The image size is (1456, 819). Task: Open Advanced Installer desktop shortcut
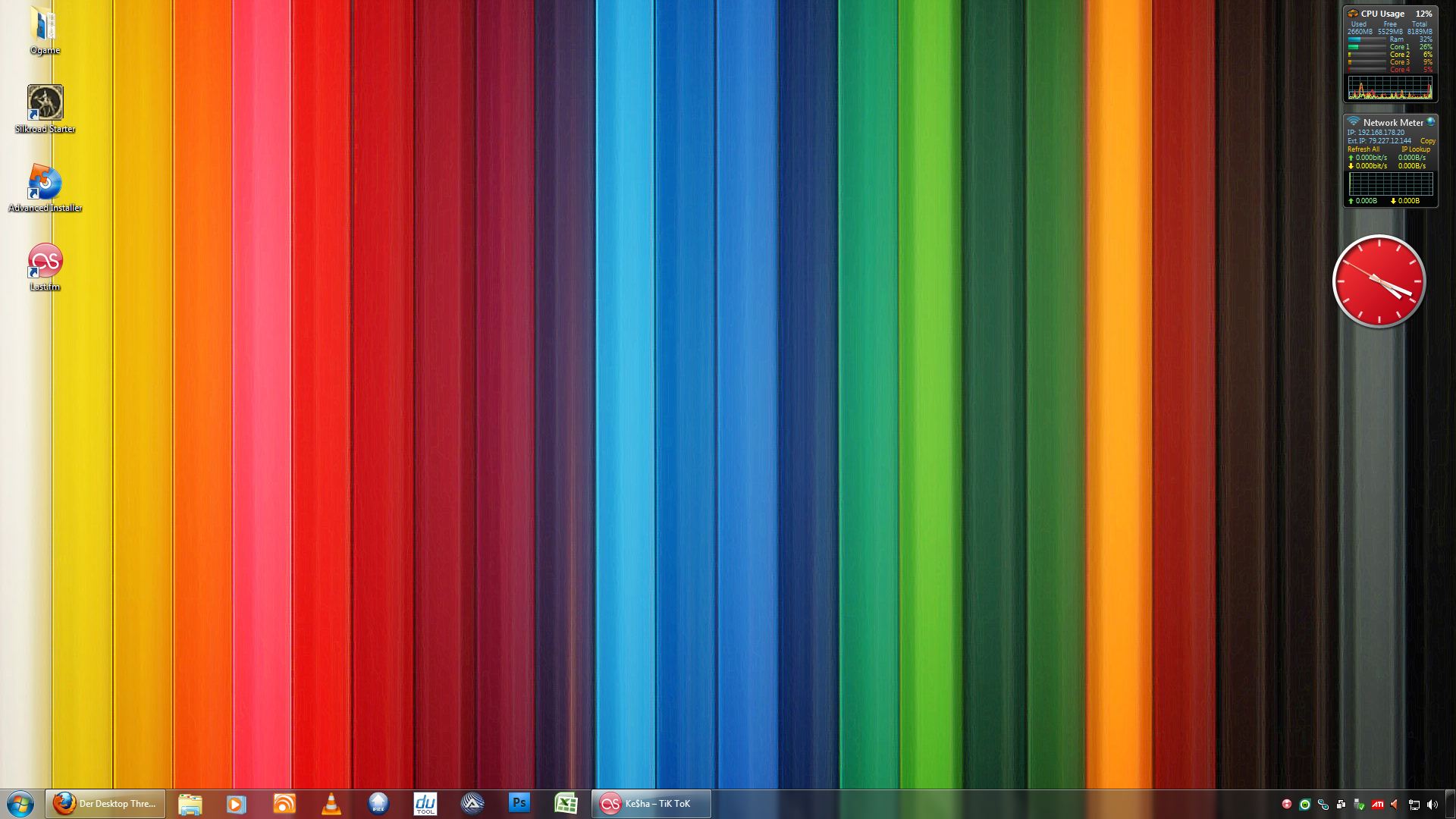click(x=45, y=184)
